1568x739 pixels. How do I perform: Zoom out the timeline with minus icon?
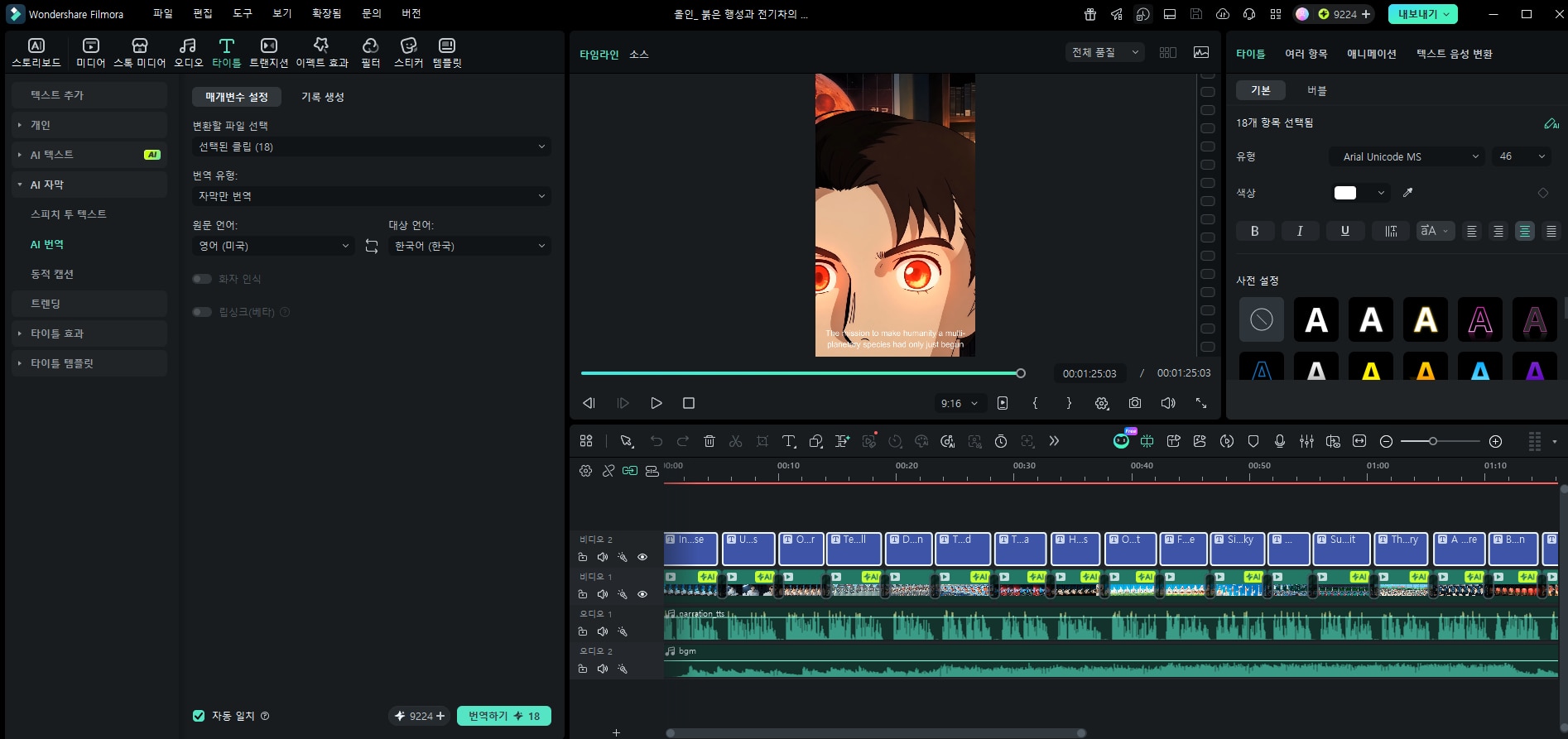point(1386,441)
